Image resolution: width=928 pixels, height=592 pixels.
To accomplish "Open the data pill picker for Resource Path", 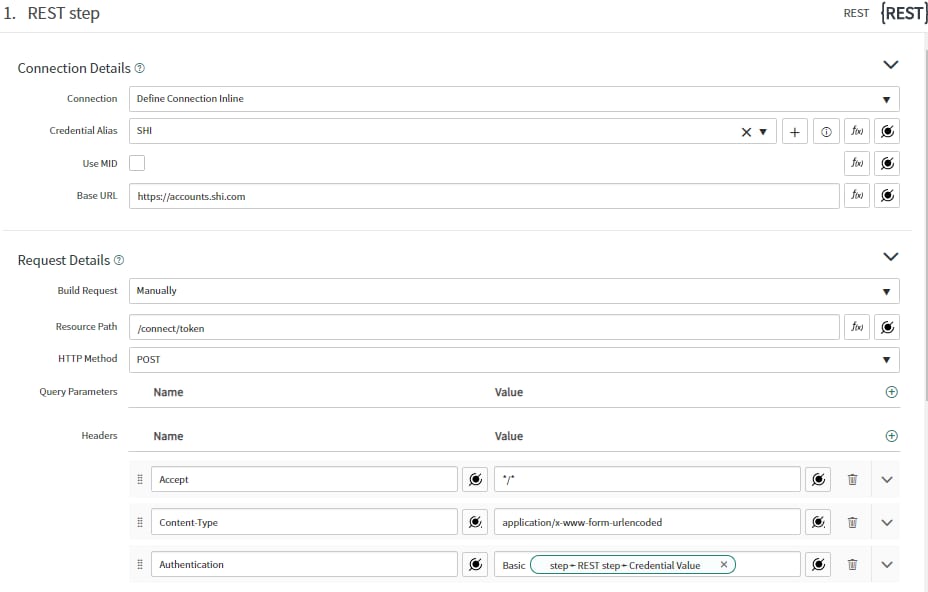I will (x=886, y=326).
